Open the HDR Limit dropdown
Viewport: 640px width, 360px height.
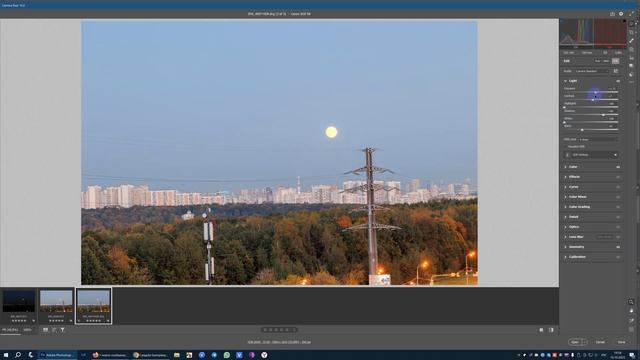(598, 140)
